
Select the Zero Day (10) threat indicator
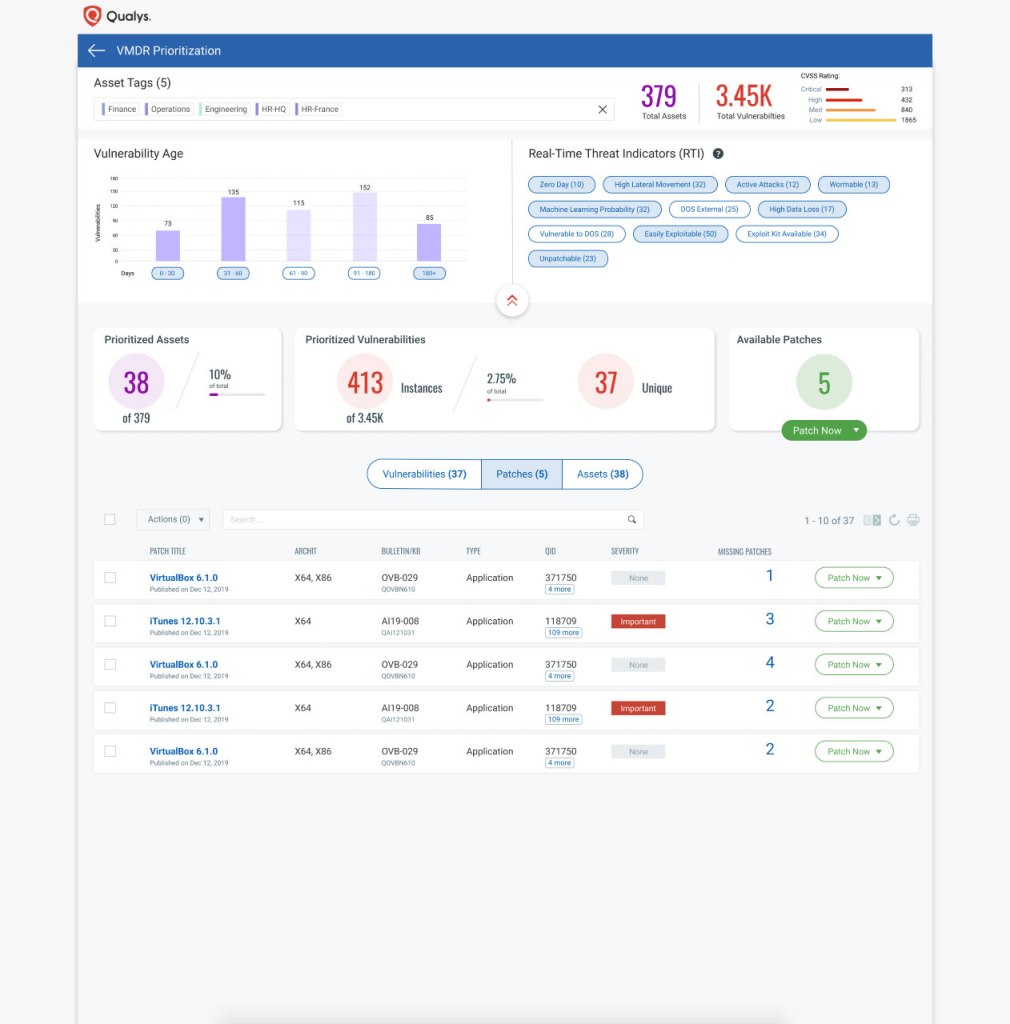click(x=561, y=185)
